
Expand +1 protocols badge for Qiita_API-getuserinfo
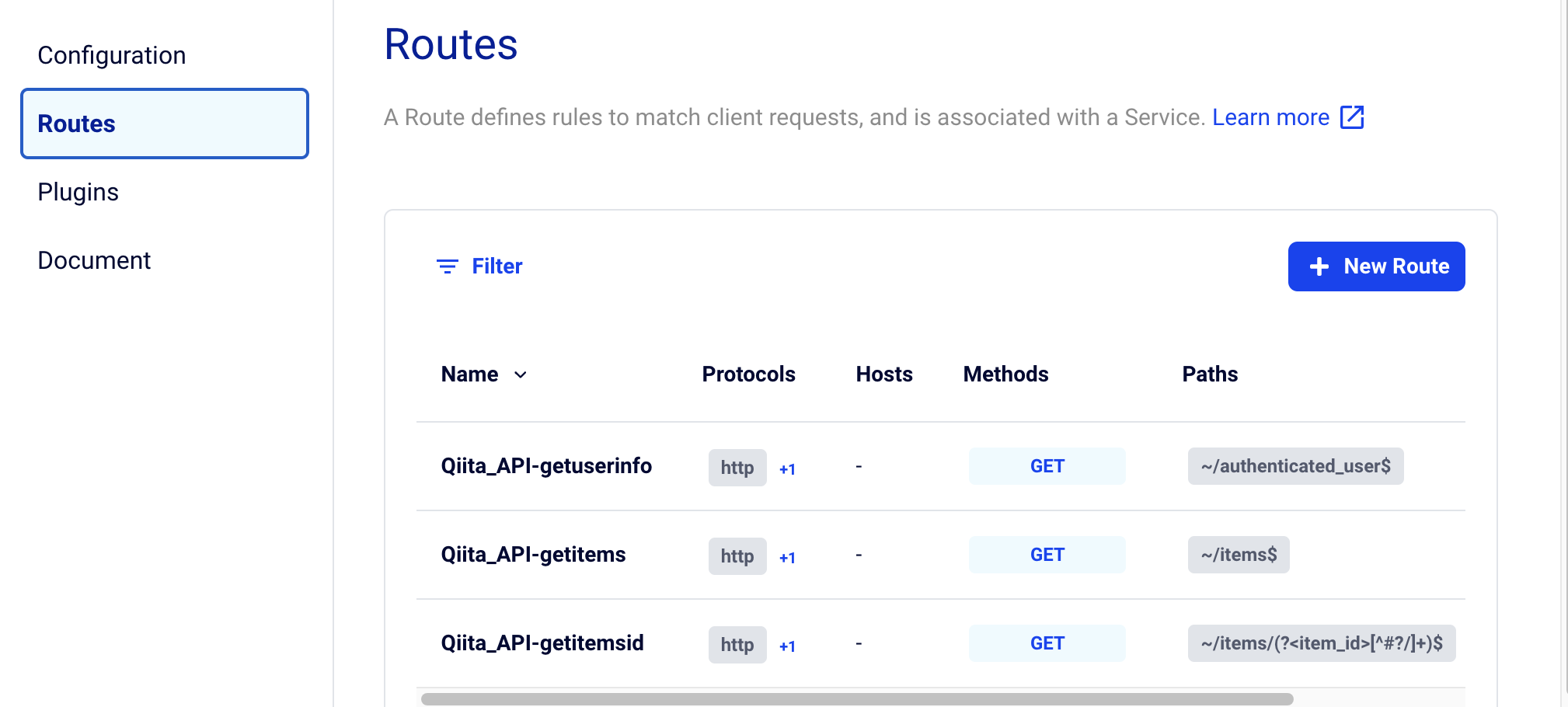pos(787,468)
